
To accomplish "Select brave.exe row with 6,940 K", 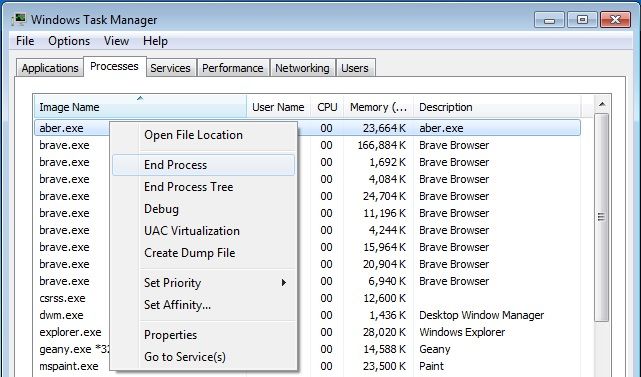I will [x=307, y=281].
